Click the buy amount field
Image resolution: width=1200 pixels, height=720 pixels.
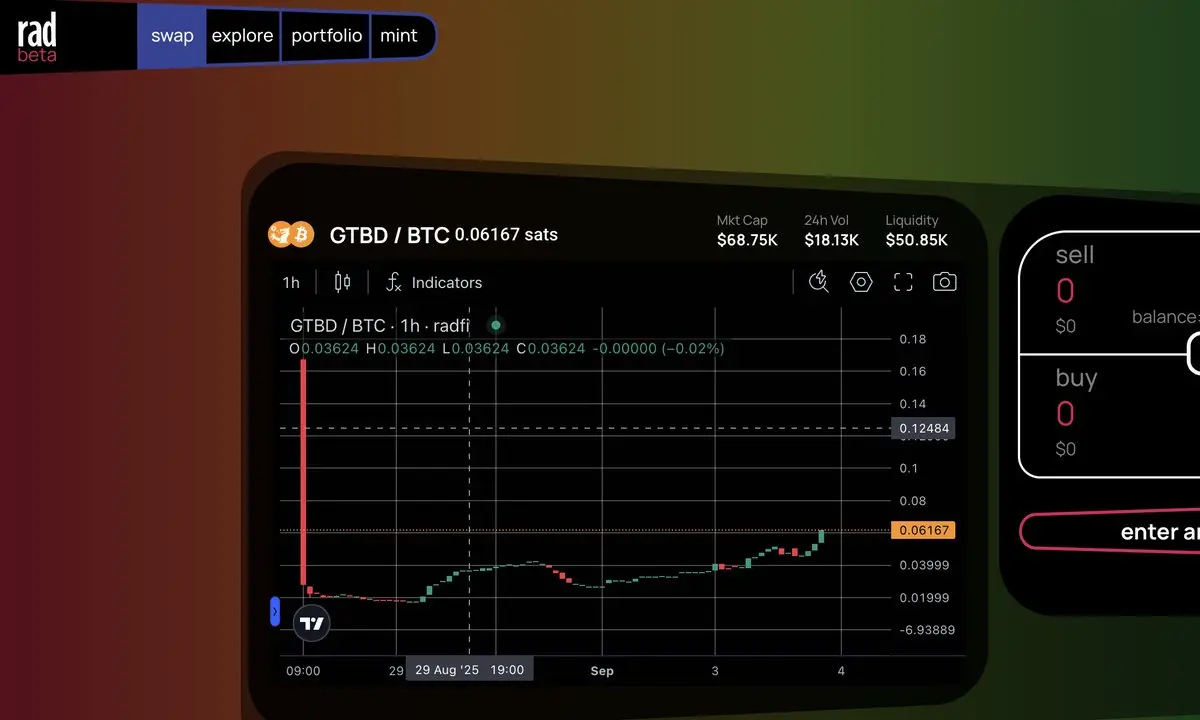1065,414
